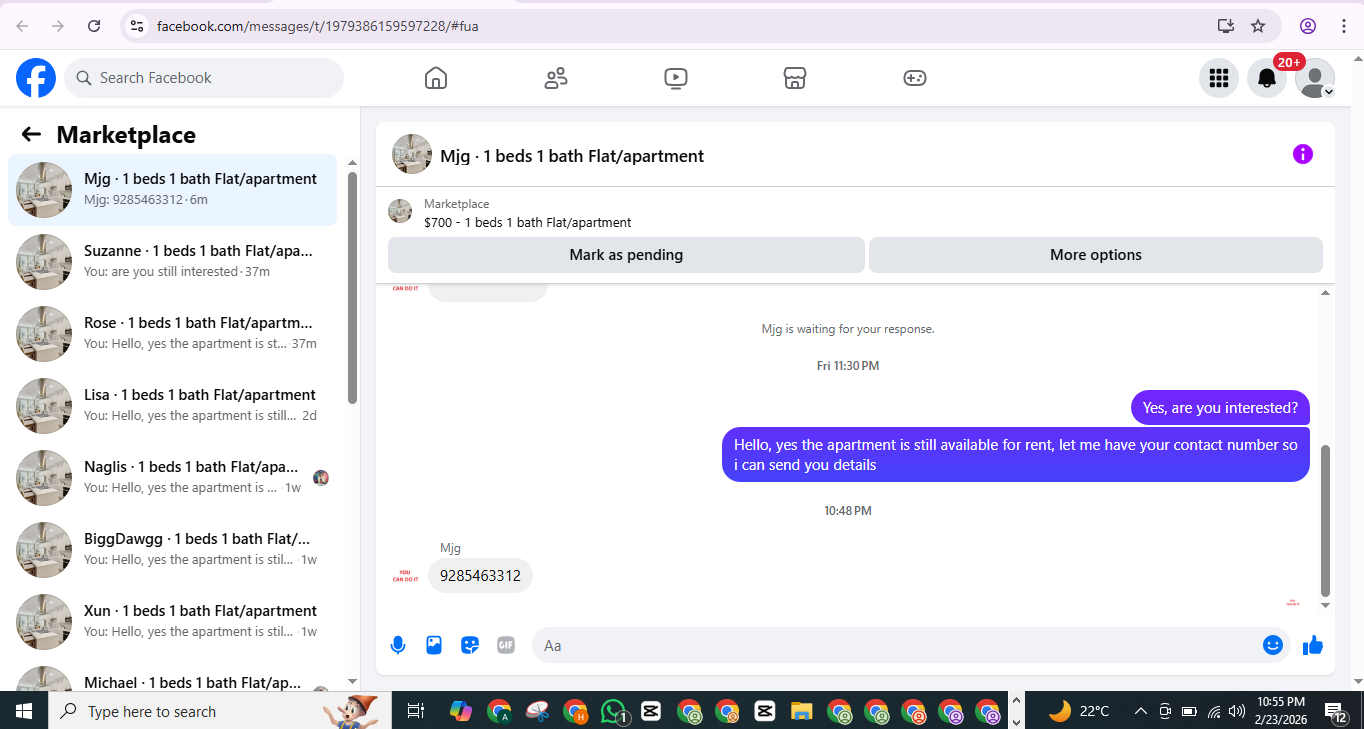Image resolution: width=1364 pixels, height=729 pixels.
Task: Open Copilot from taskbar
Action: (x=461, y=711)
